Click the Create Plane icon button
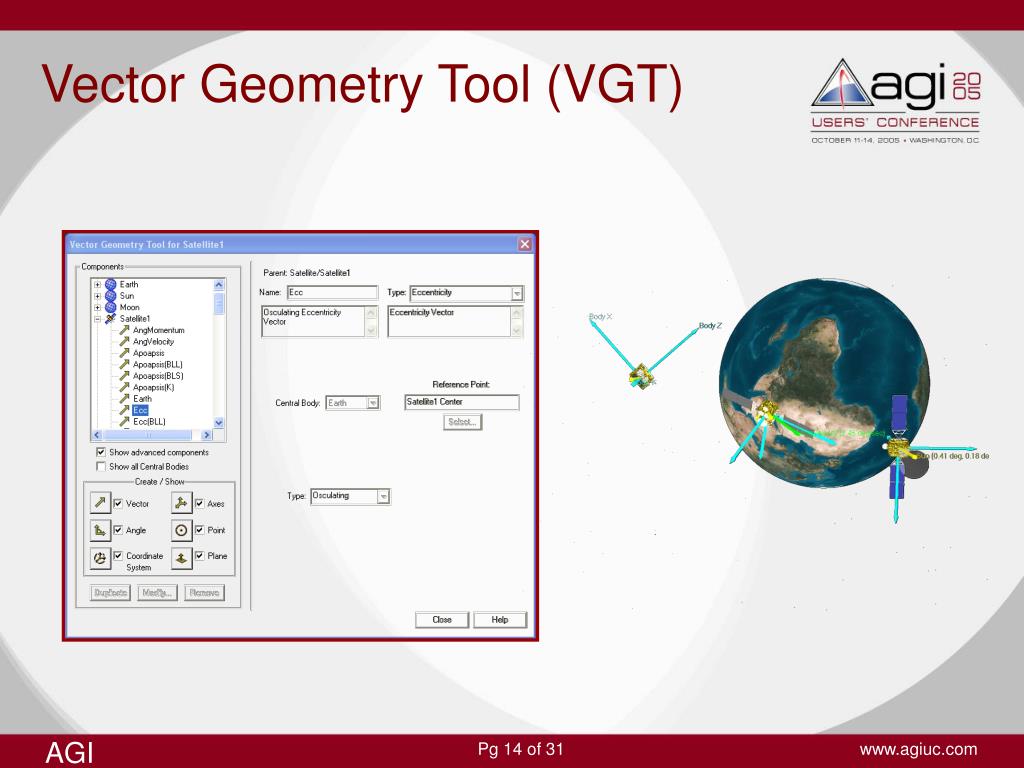Screen dimensions: 1024x768 pyautogui.click(x=182, y=558)
